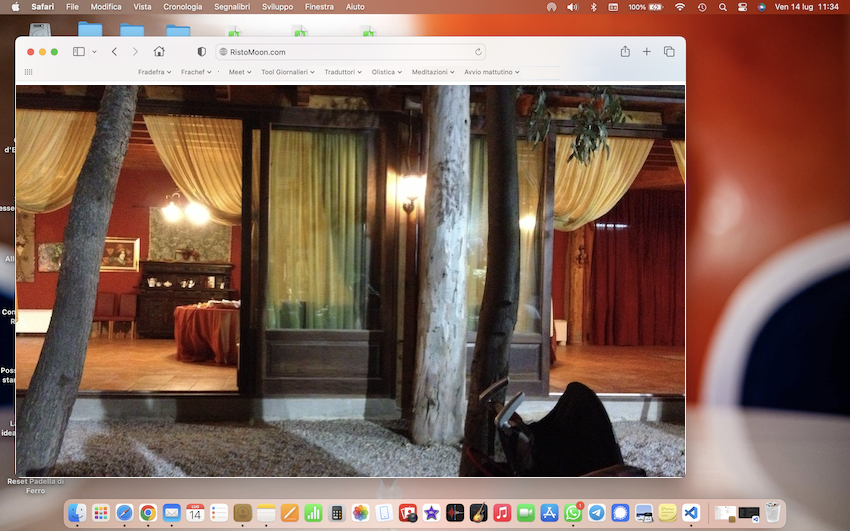This screenshot has width=850, height=531.
Task: Expand the Fradefra bookmarks folder
Action: (154, 72)
